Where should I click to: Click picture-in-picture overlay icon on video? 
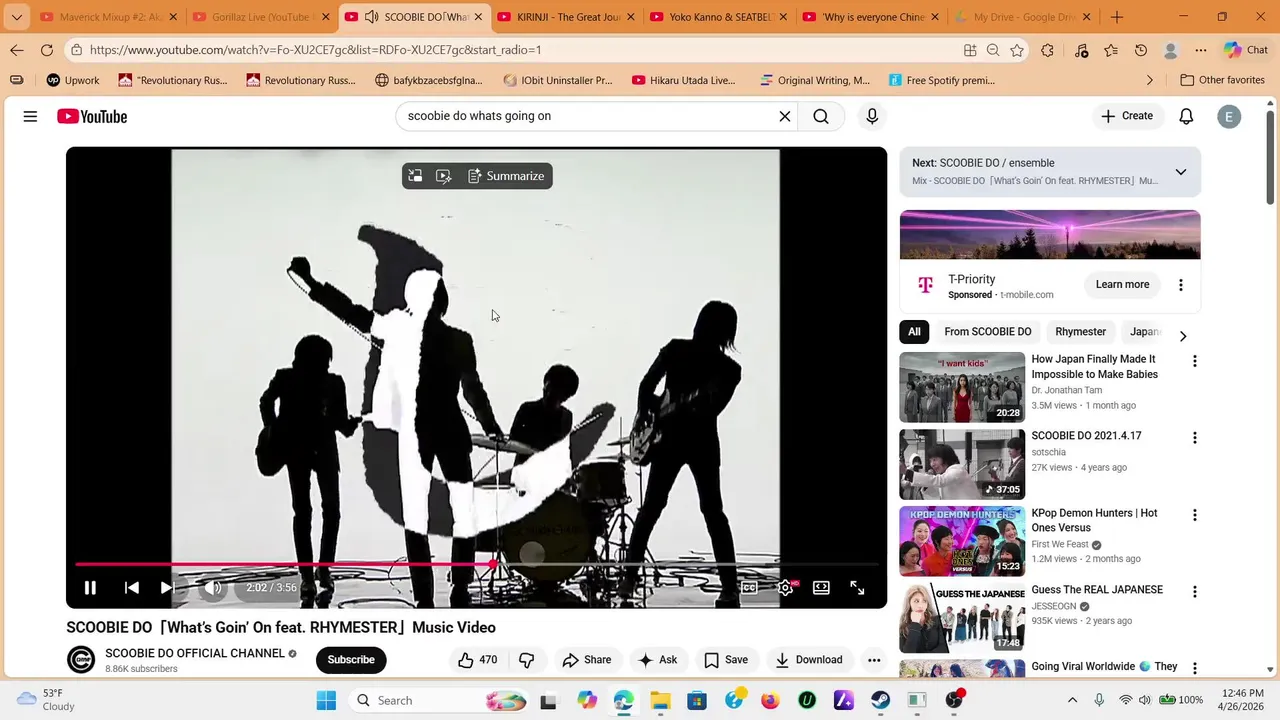415,176
